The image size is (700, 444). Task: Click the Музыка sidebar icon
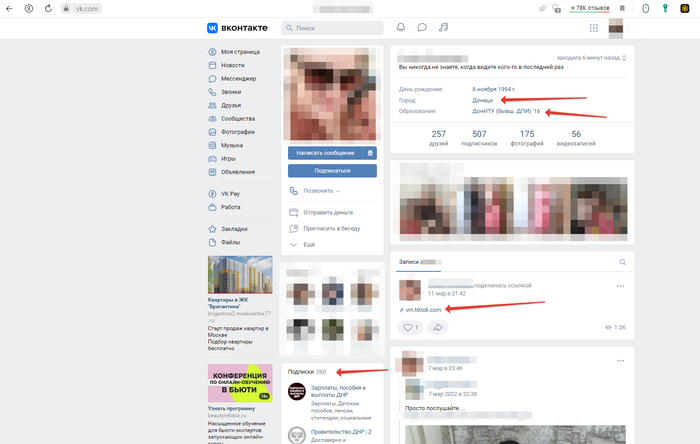[x=212, y=145]
